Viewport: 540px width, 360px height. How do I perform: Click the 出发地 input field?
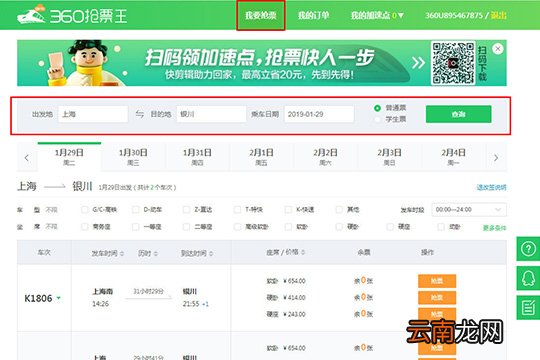coord(93,114)
